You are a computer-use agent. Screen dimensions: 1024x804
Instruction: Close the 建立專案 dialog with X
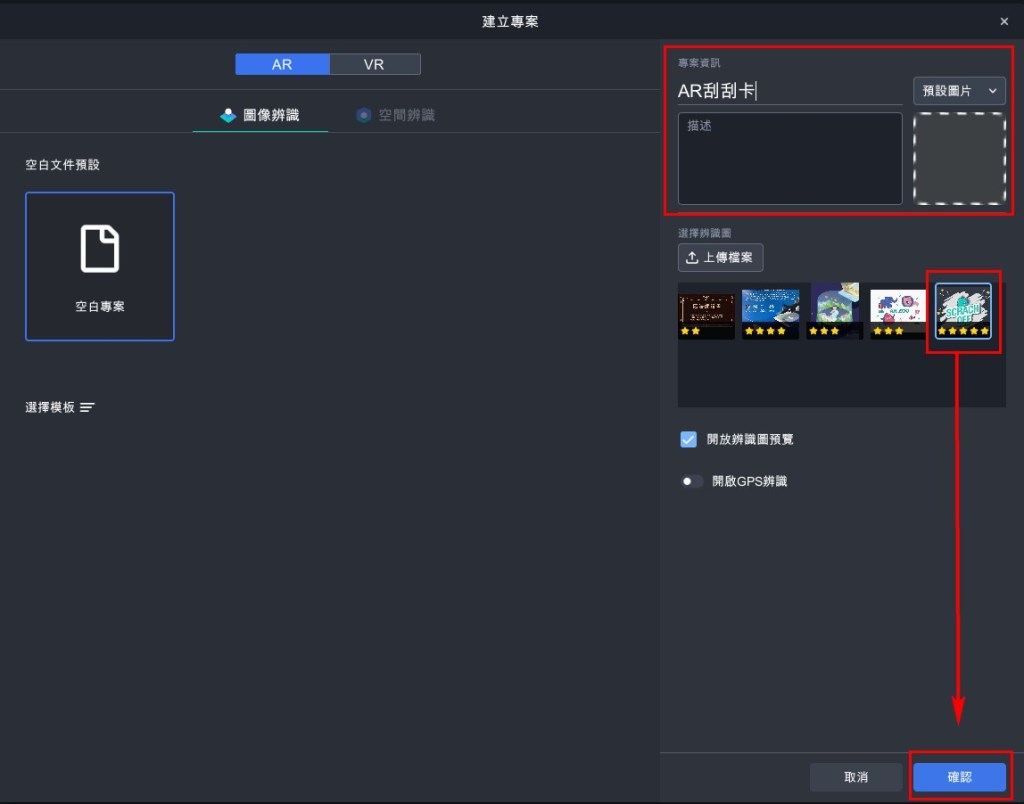coord(1004,21)
